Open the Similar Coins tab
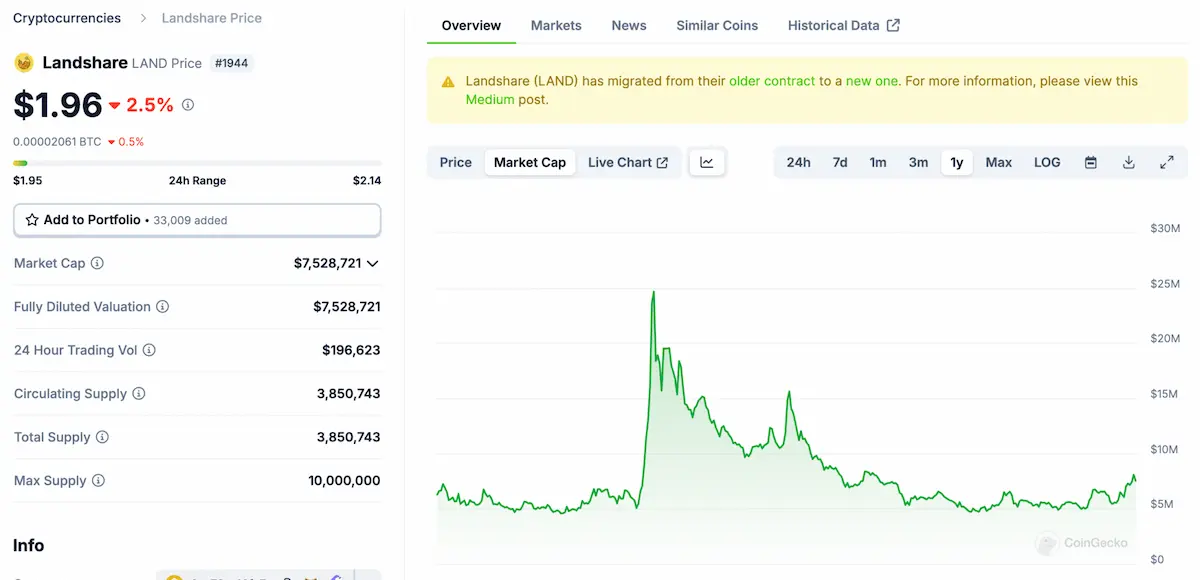Viewport: 1200px width, 580px height. pos(717,25)
